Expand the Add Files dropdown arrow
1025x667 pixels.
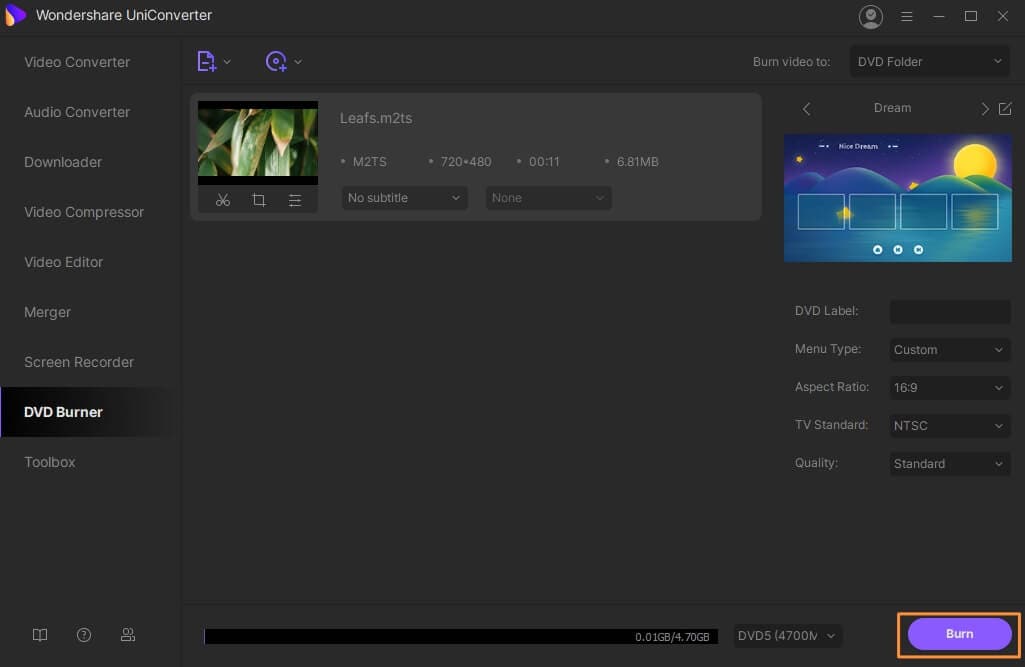click(x=227, y=62)
